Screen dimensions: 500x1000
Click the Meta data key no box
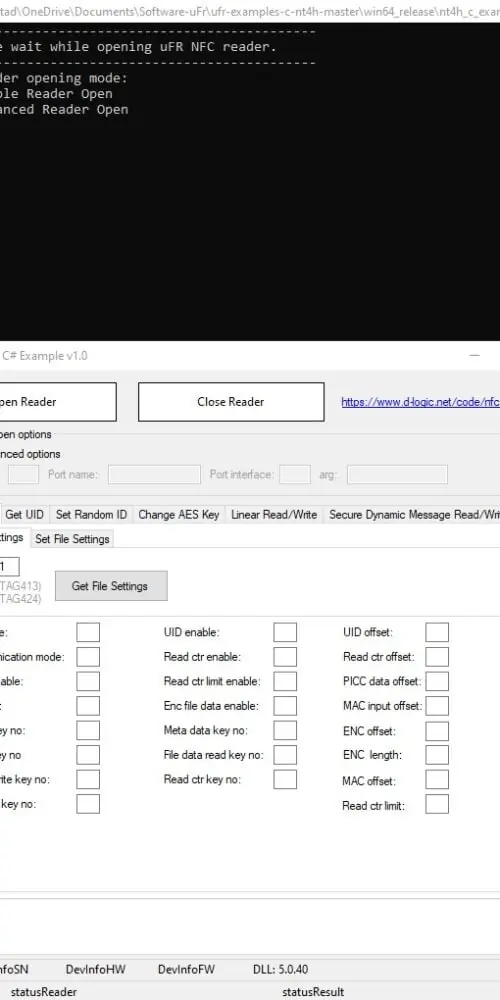[x=285, y=730]
